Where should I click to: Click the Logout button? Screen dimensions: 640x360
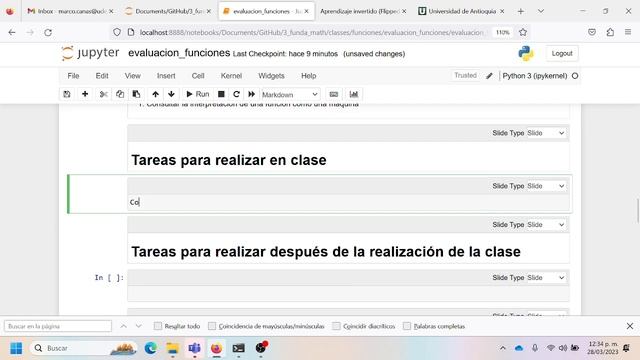562,53
